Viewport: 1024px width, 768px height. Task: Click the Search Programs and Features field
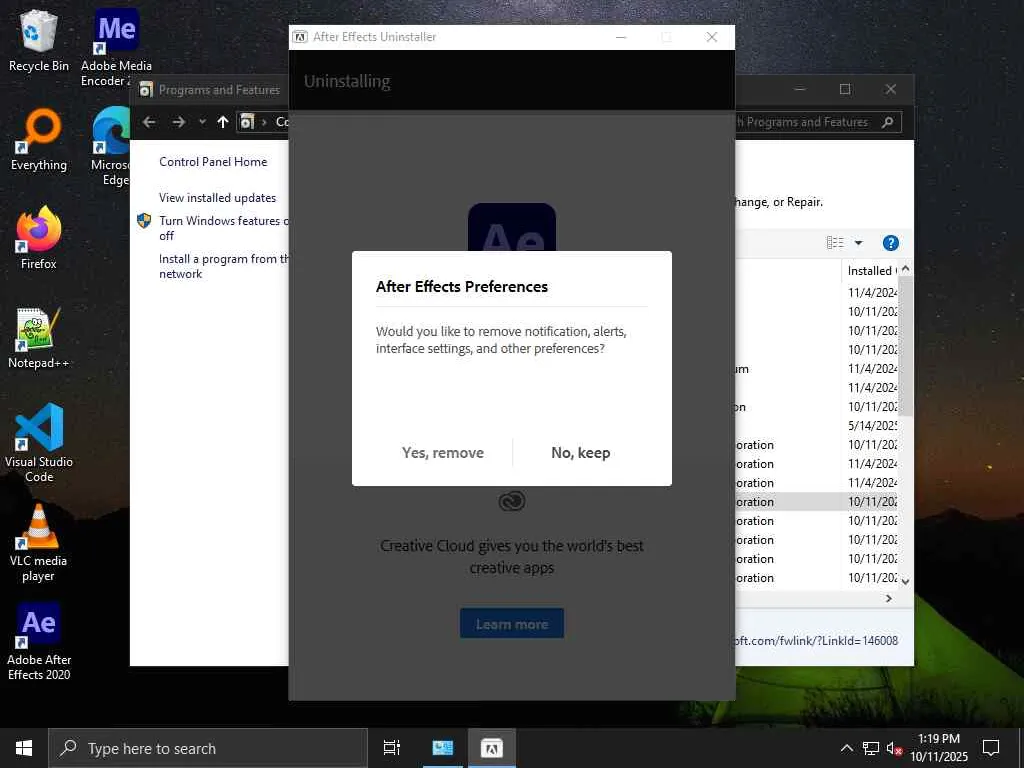pos(818,122)
